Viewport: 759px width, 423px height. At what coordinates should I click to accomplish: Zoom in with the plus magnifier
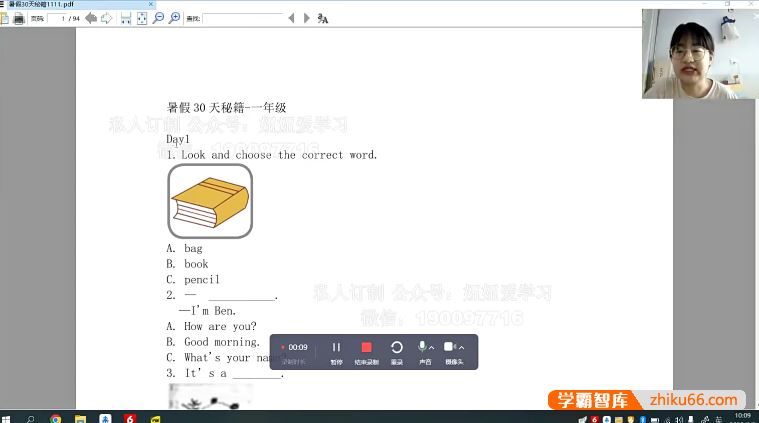(x=174, y=18)
